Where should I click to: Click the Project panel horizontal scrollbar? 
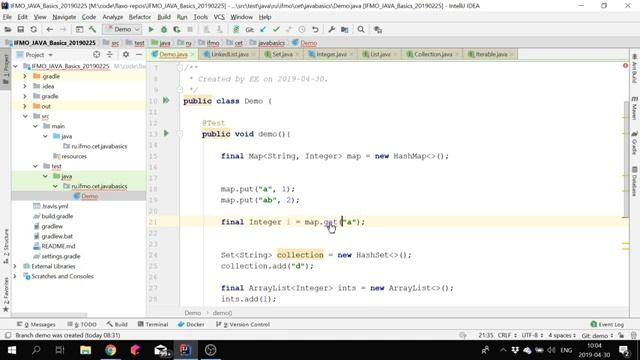click(49, 315)
